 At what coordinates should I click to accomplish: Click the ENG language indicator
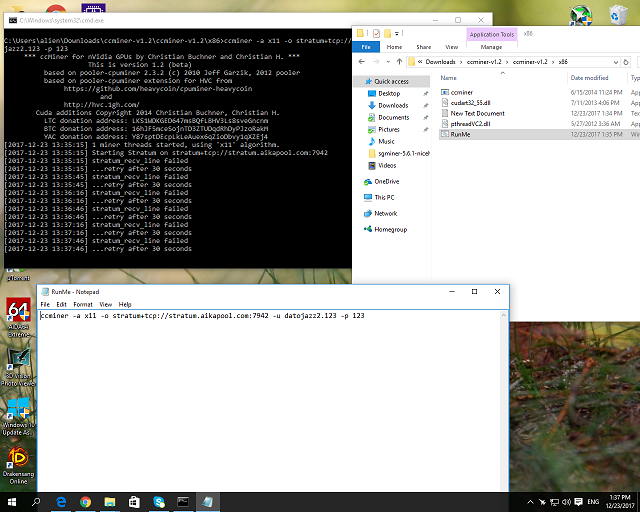click(593, 502)
